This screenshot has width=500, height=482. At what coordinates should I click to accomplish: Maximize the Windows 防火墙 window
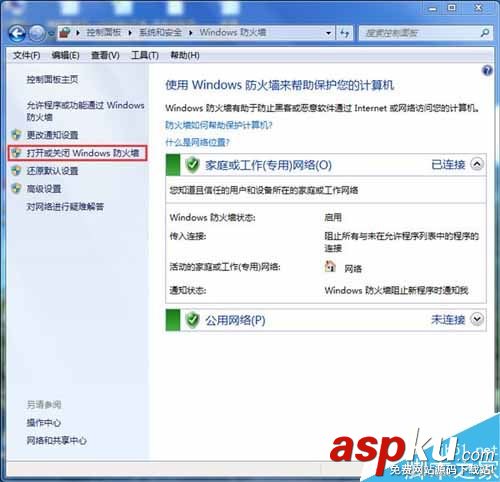pyautogui.click(x=452, y=8)
